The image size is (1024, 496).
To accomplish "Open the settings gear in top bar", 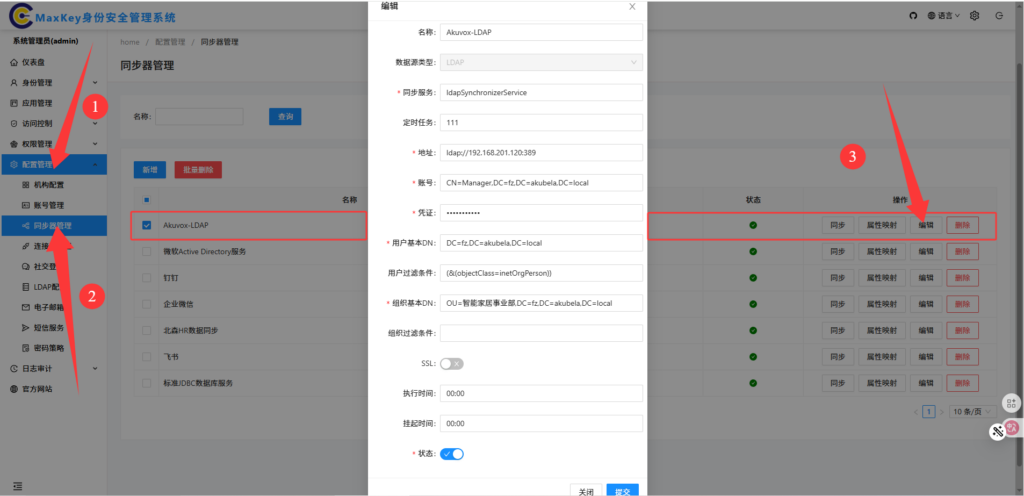I will pyautogui.click(x=972, y=16).
